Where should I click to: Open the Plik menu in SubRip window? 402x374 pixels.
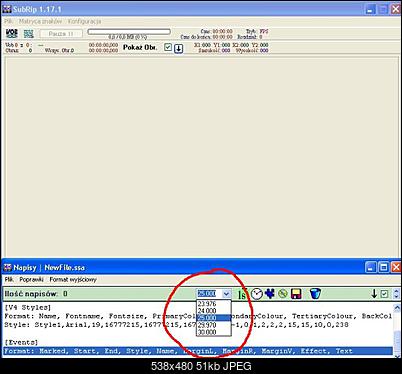[x=9, y=21]
